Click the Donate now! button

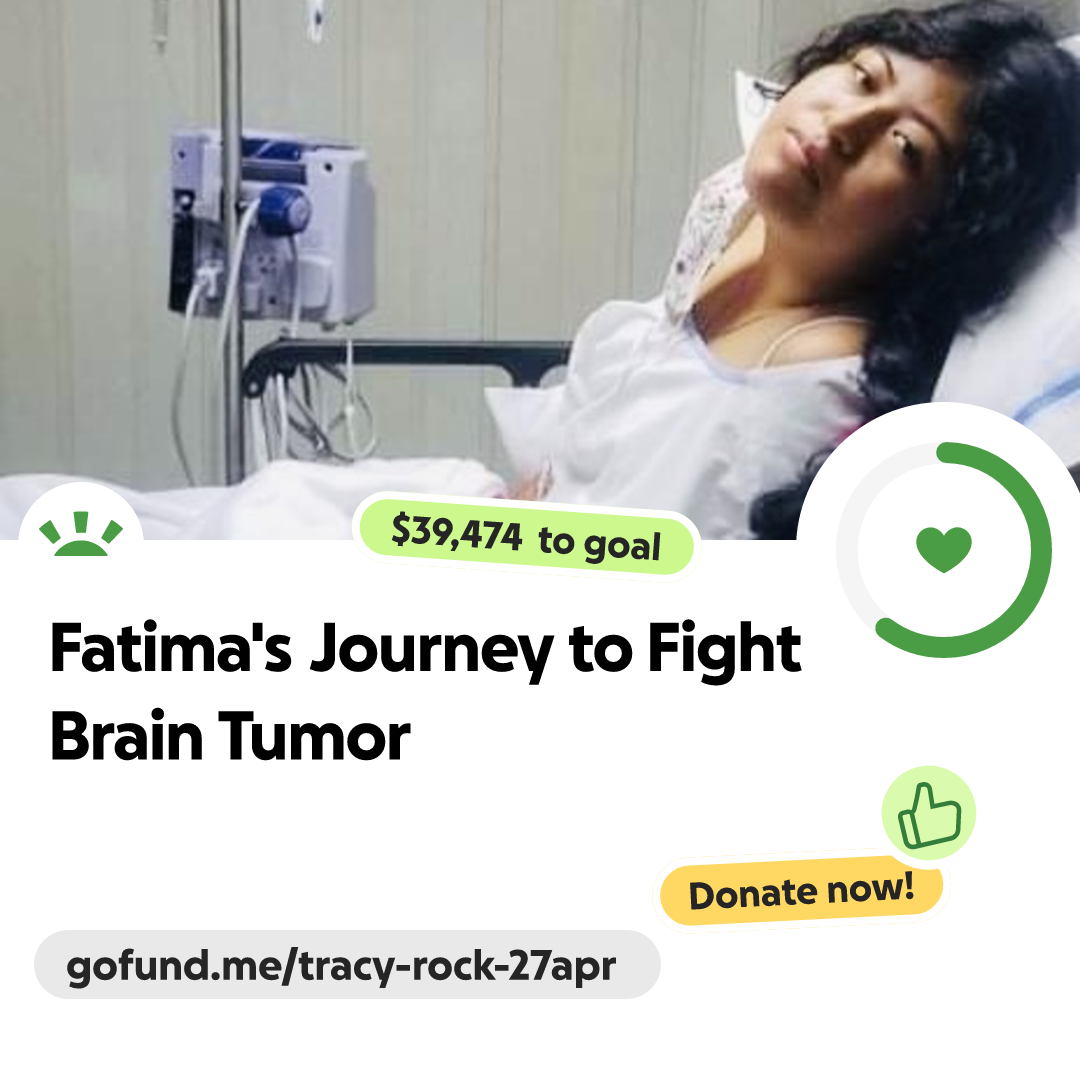click(x=801, y=892)
